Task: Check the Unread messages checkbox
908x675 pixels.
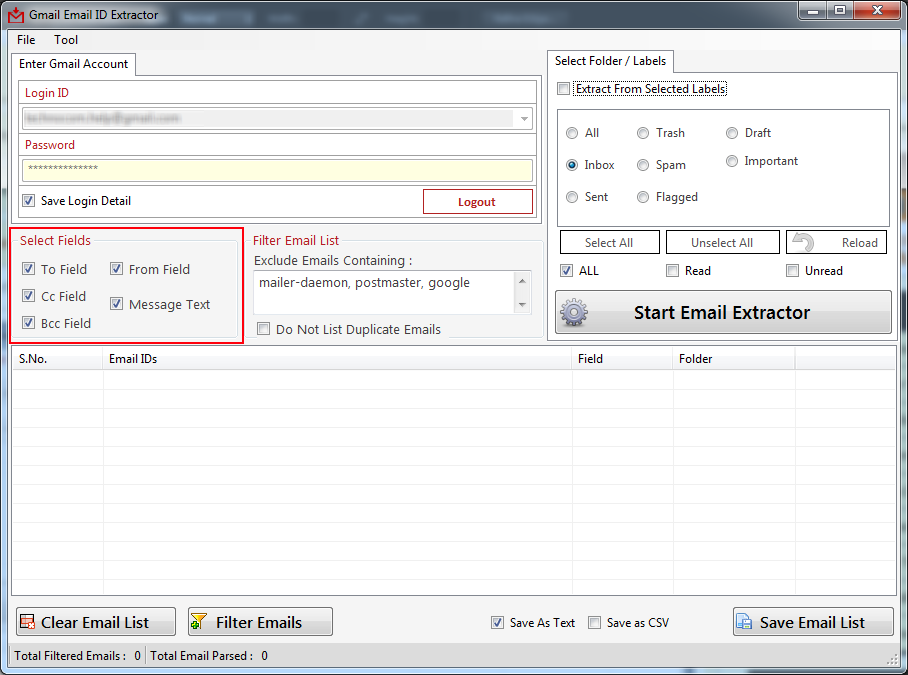Action: [792, 270]
